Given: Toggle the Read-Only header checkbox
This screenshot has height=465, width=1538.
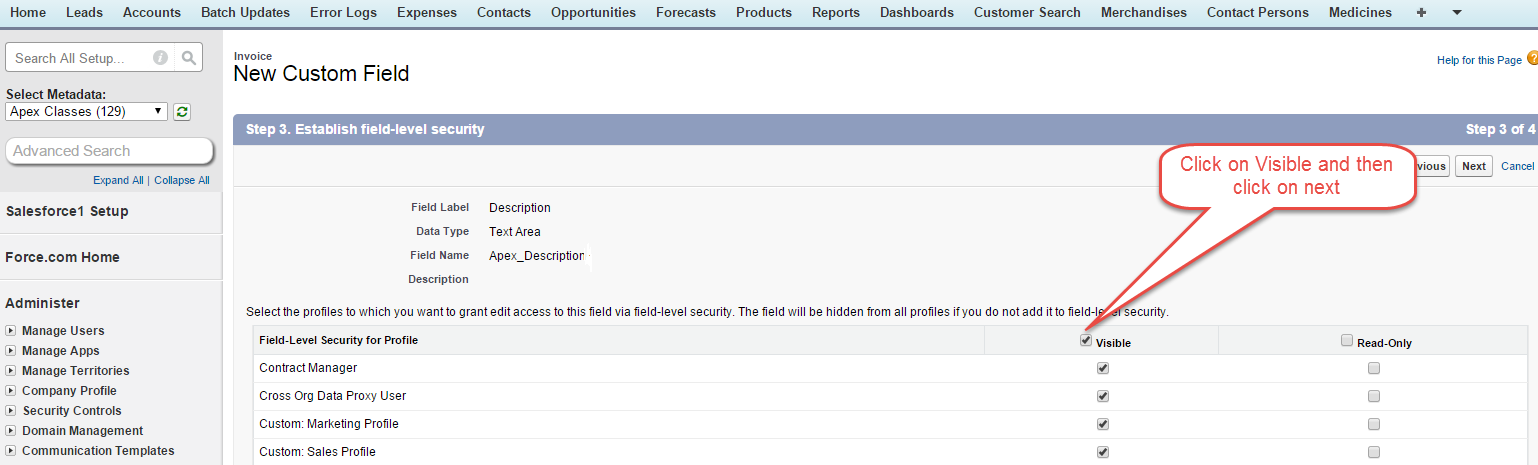Looking at the screenshot, I should tap(1347, 340).
